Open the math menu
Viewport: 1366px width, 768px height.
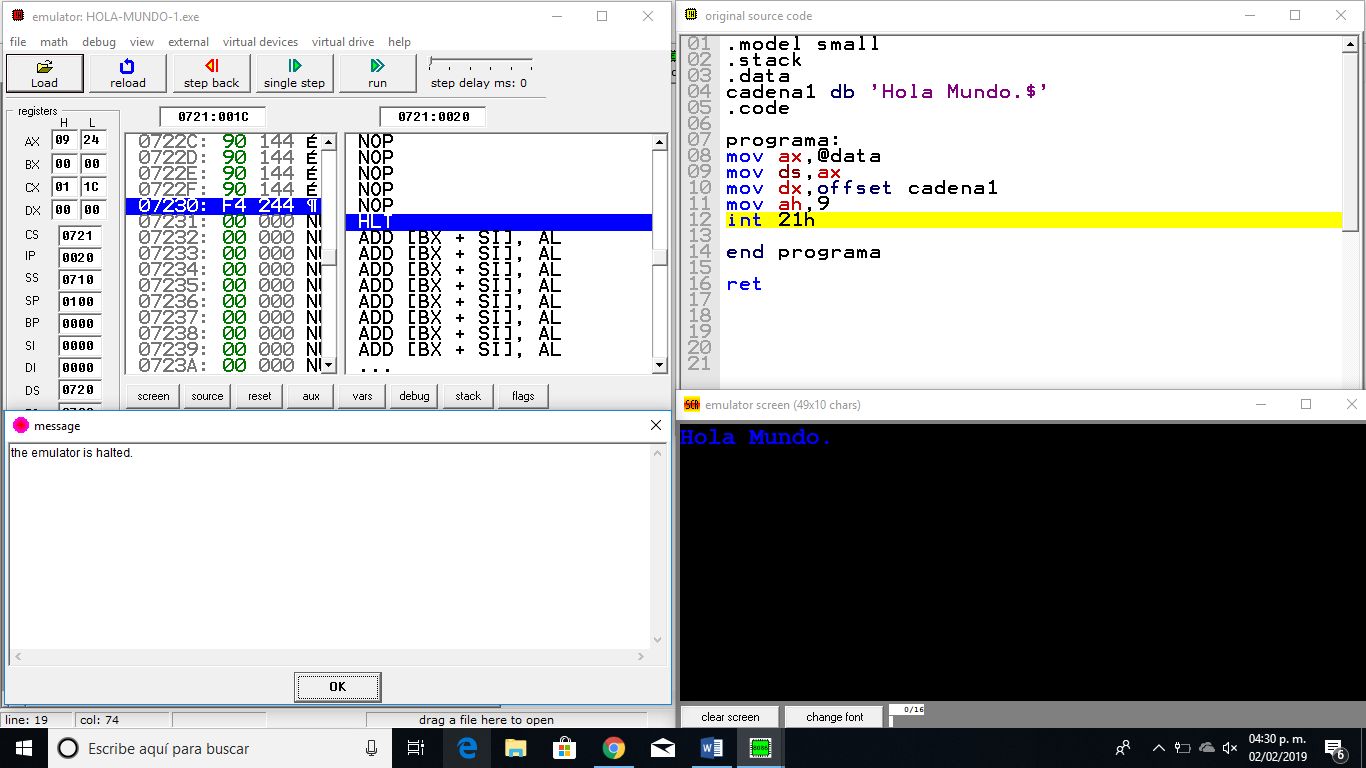click(x=54, y=42)
